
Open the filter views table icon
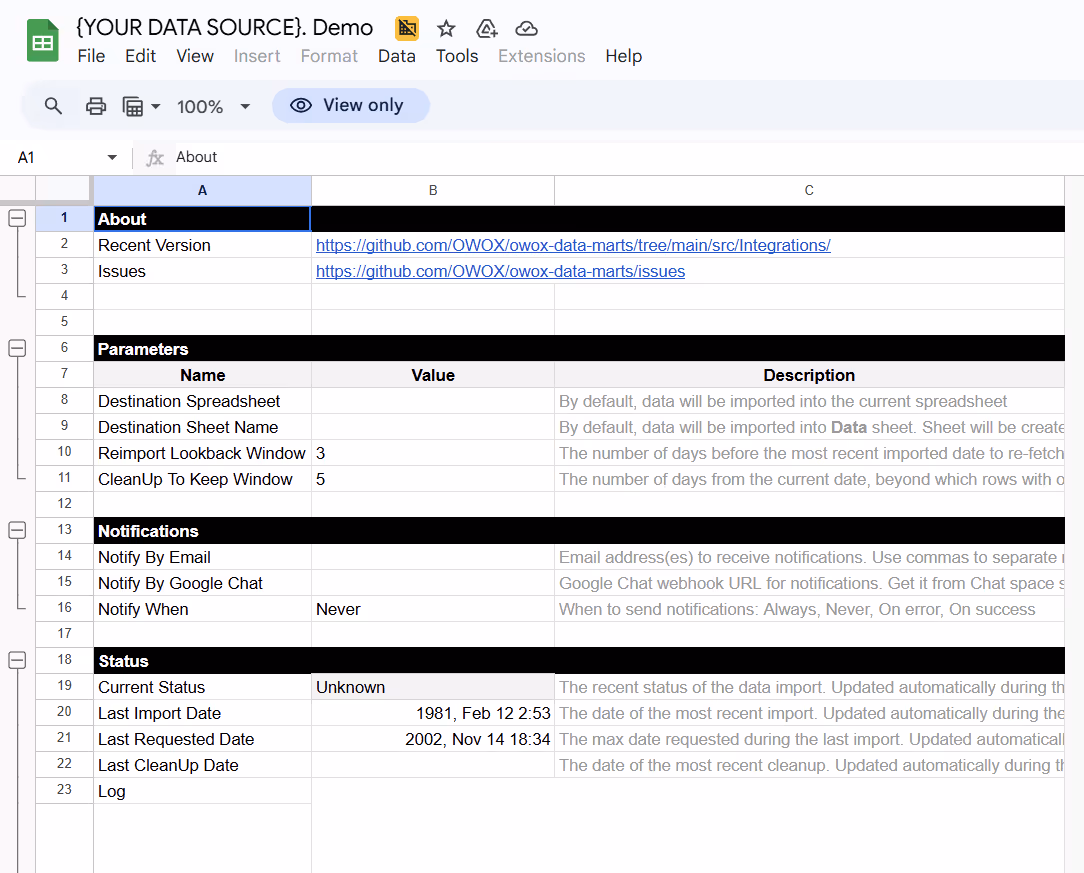pyautogui.click(x=141, y=106)
